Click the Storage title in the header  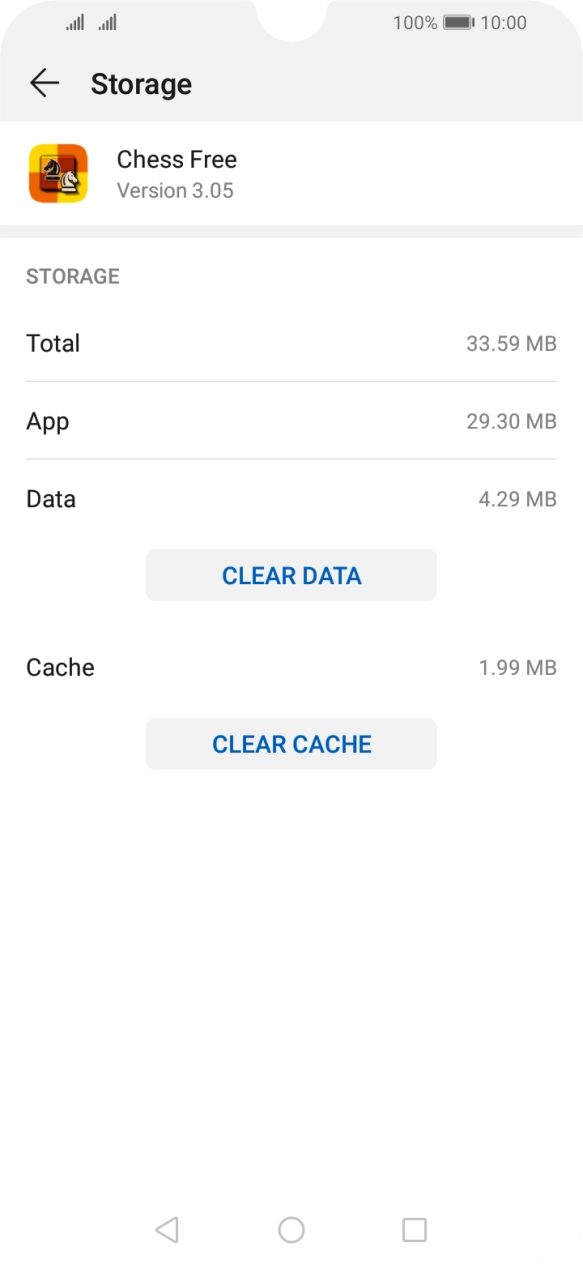click(x=141, y=84)
